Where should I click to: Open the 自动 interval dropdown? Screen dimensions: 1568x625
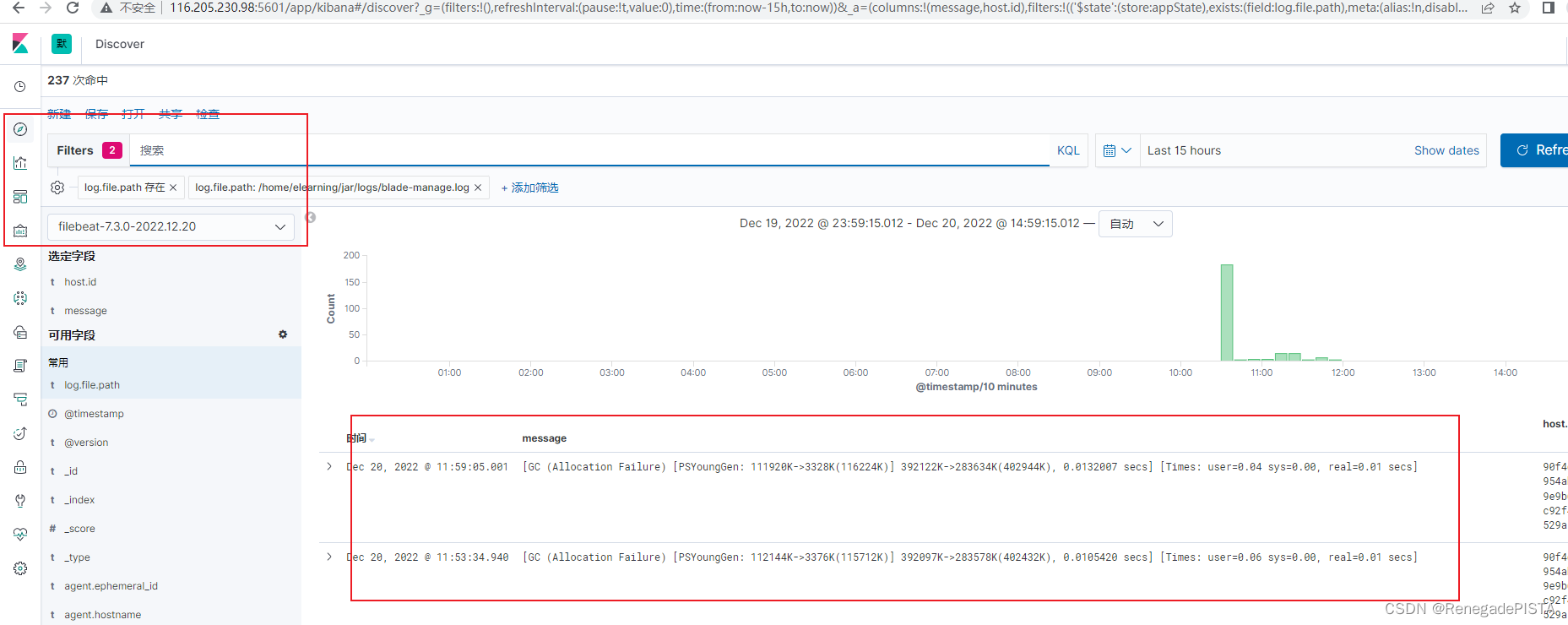click(x=1136, y=224)
